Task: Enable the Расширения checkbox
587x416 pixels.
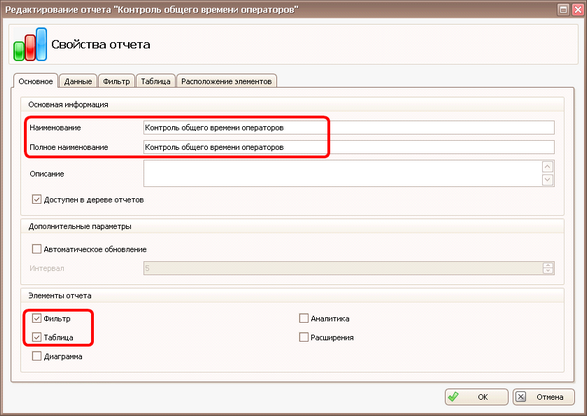Action: pos(304,337)
